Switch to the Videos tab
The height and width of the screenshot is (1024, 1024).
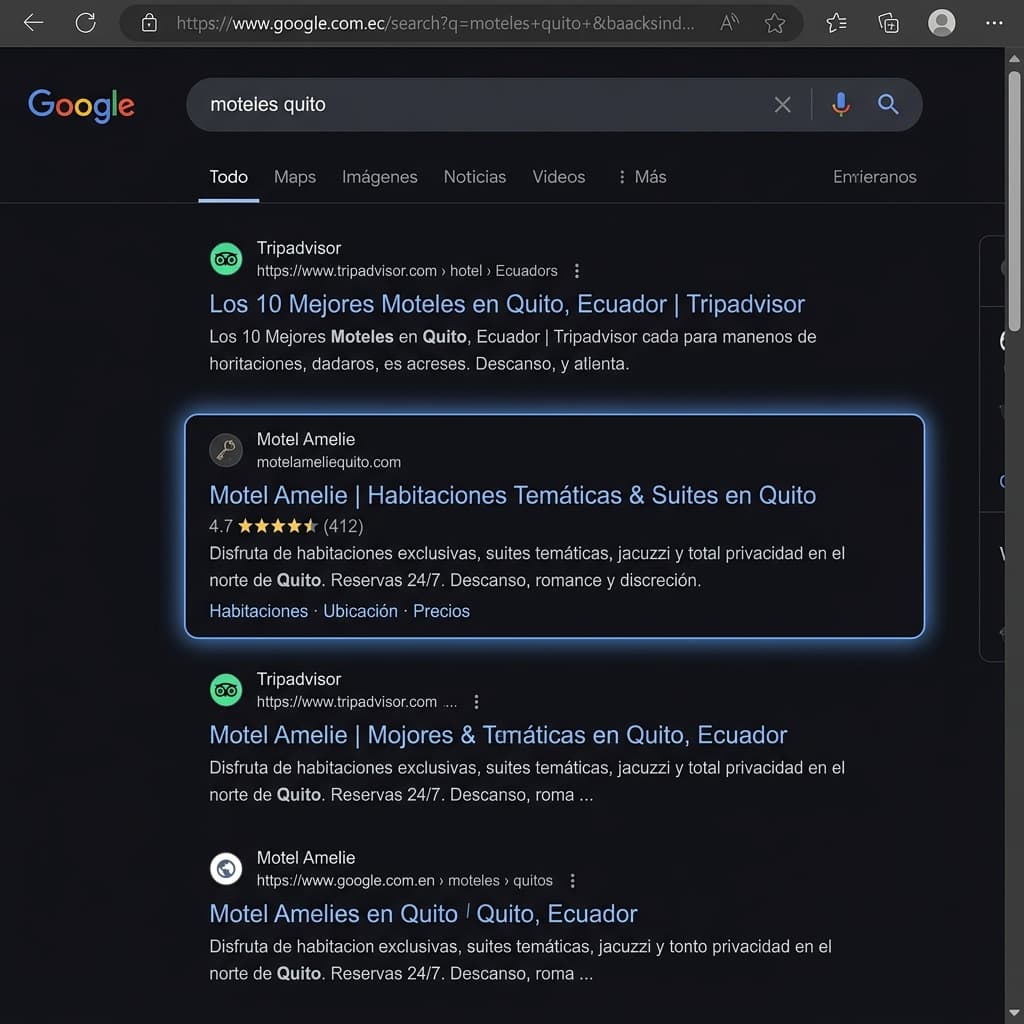click(x=558, y=177)
